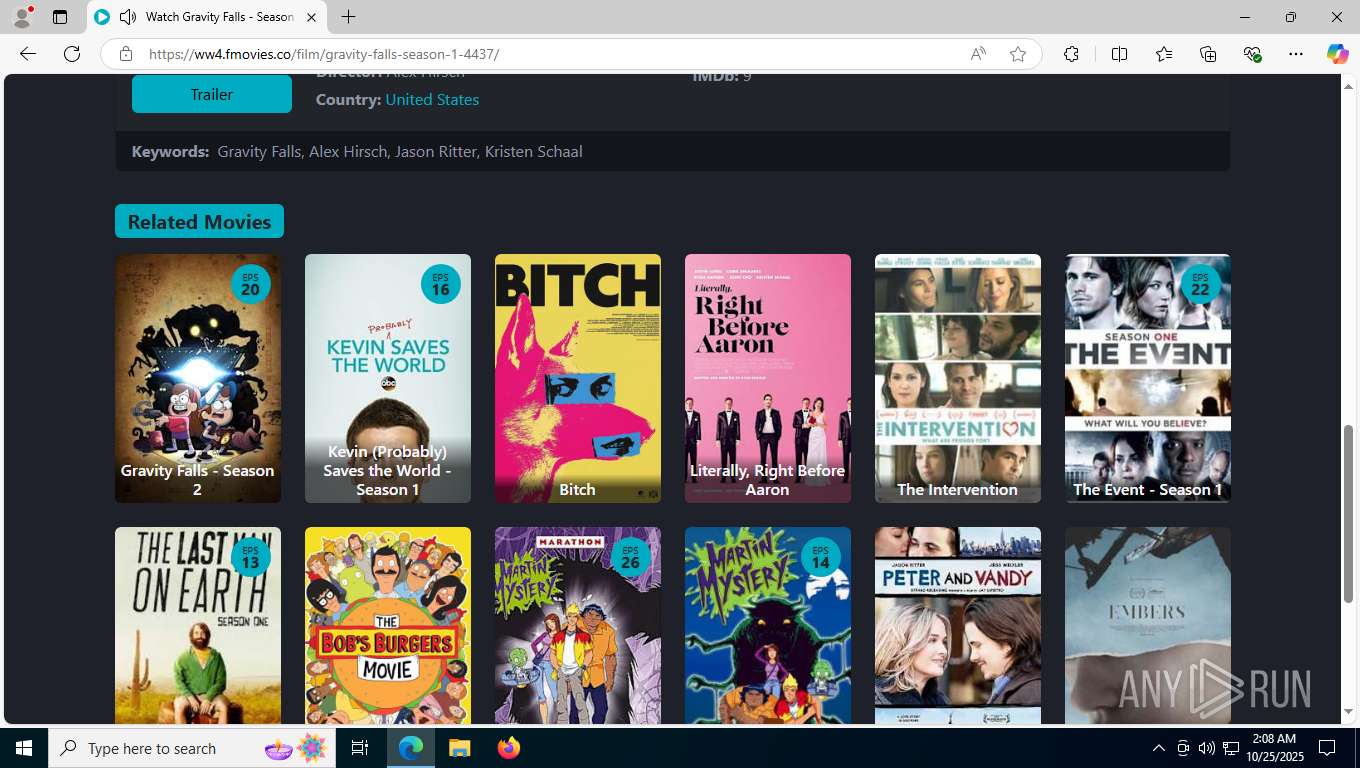
Task: Click EPS 13 badge on Last Man
Action: pos(250,557)
